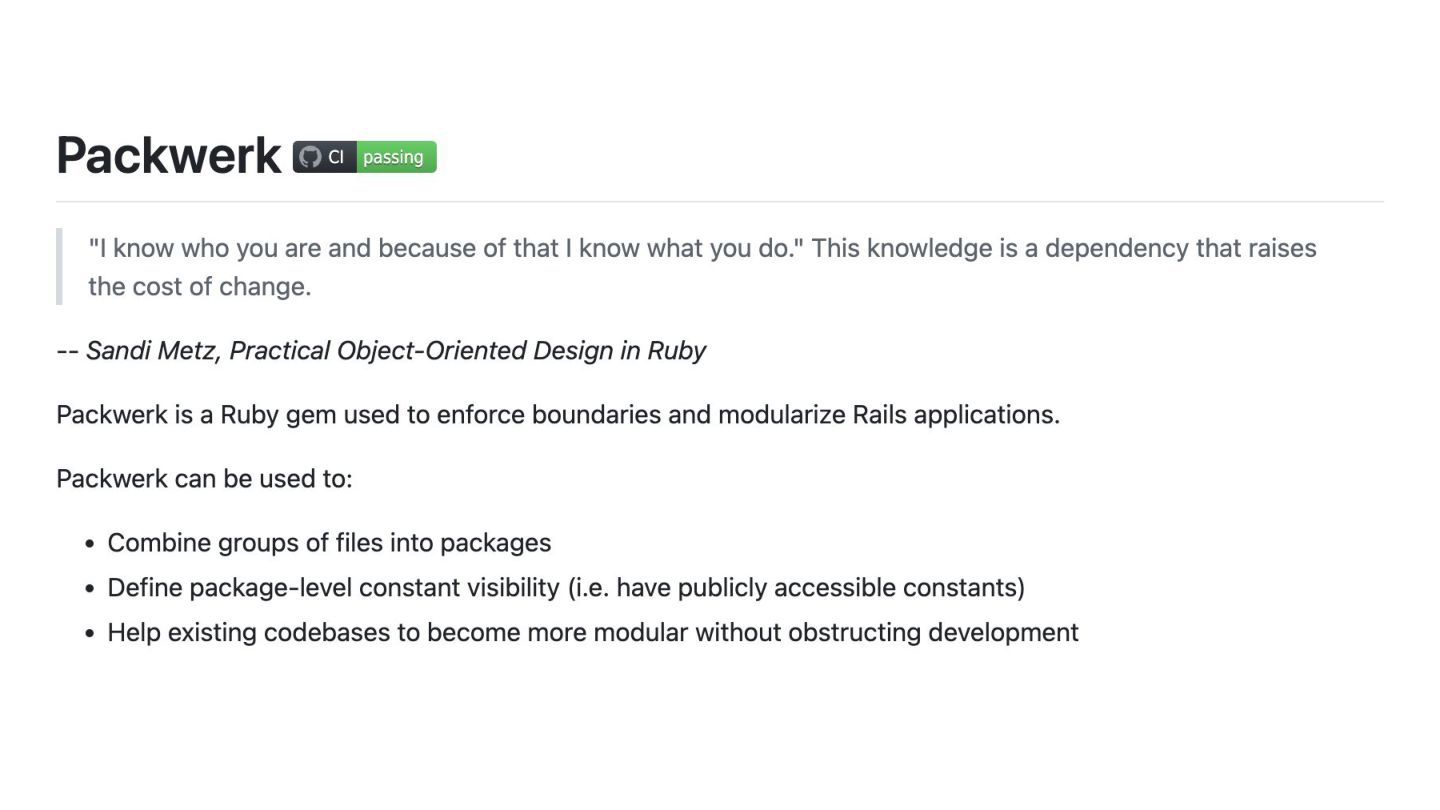Click the GitHub octocat icon in the badge

pyautogui.click(x=311, y=157)
